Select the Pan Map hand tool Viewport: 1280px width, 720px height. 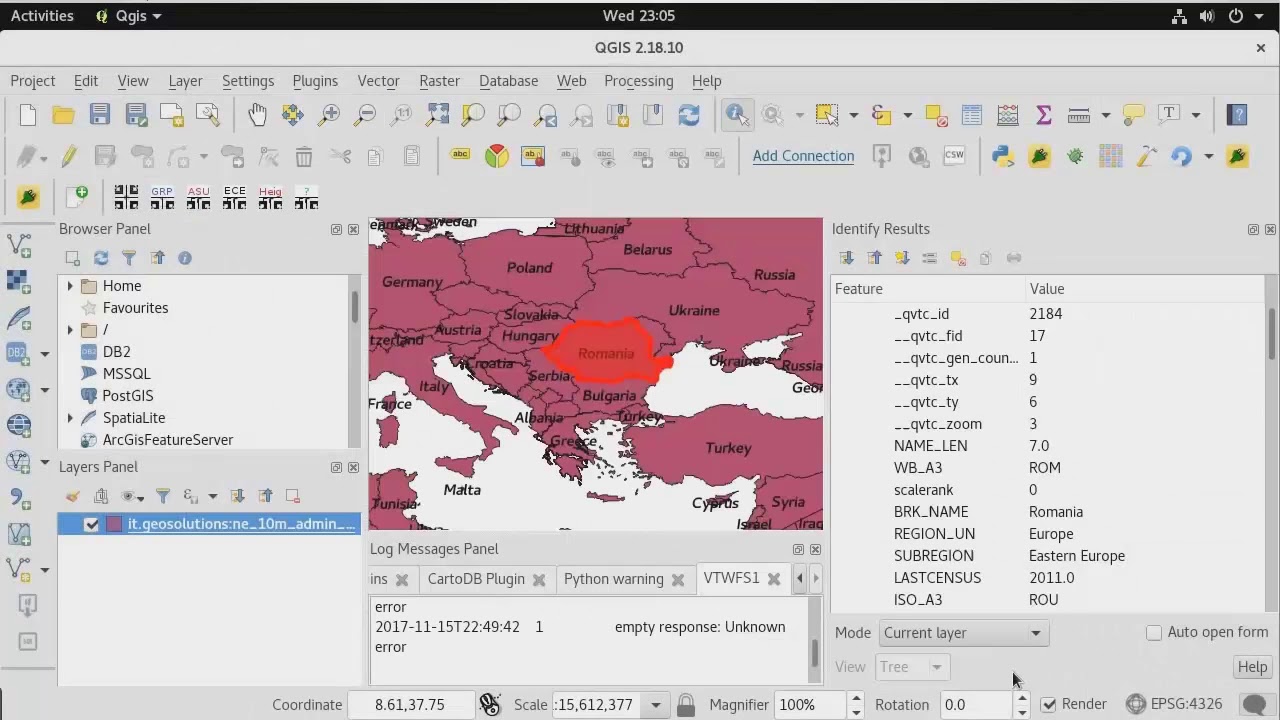(257, 115)
